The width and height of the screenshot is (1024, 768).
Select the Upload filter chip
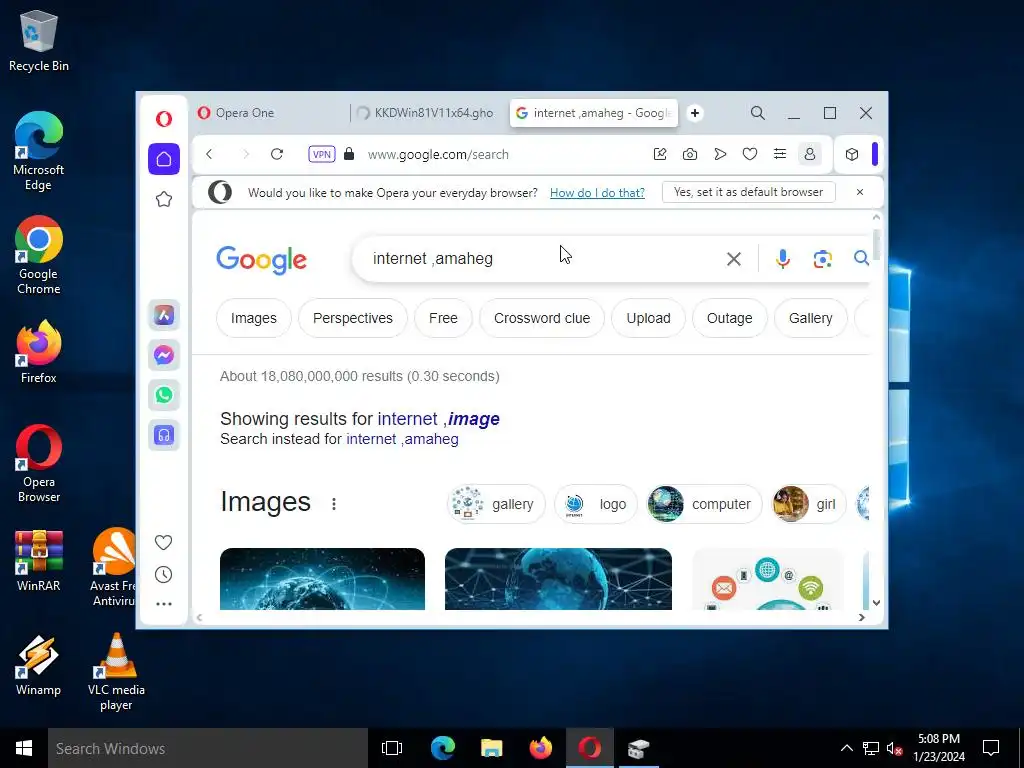[x=648, y=318]
